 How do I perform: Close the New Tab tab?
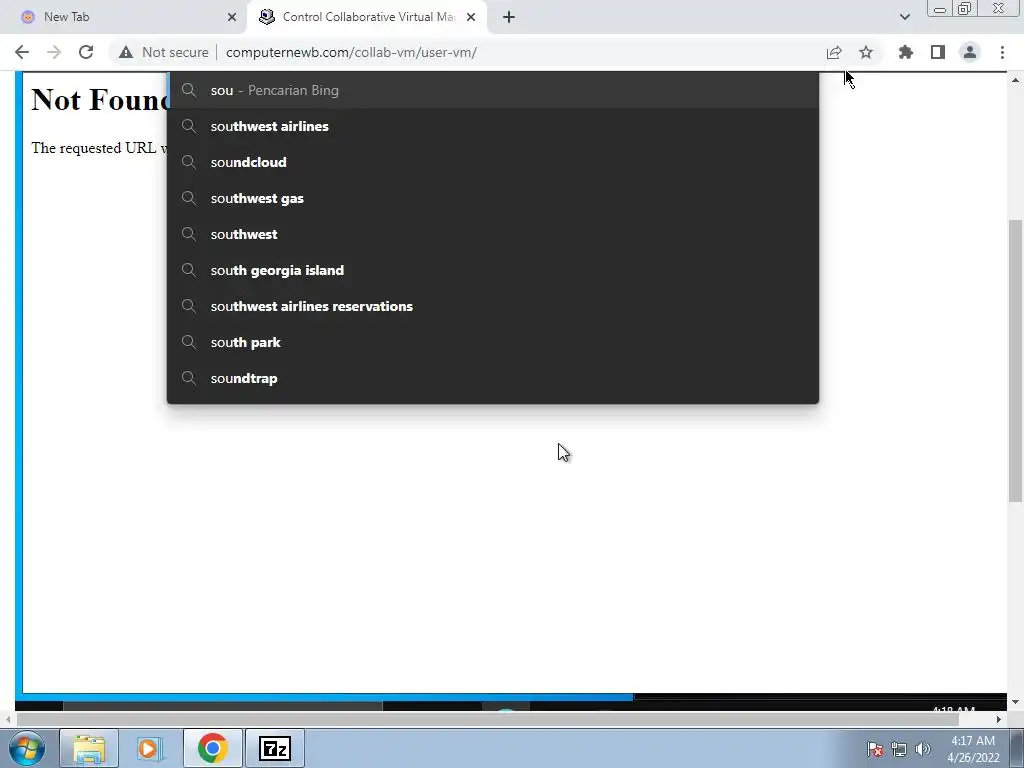pyautogui.click(x=232, y=17)
